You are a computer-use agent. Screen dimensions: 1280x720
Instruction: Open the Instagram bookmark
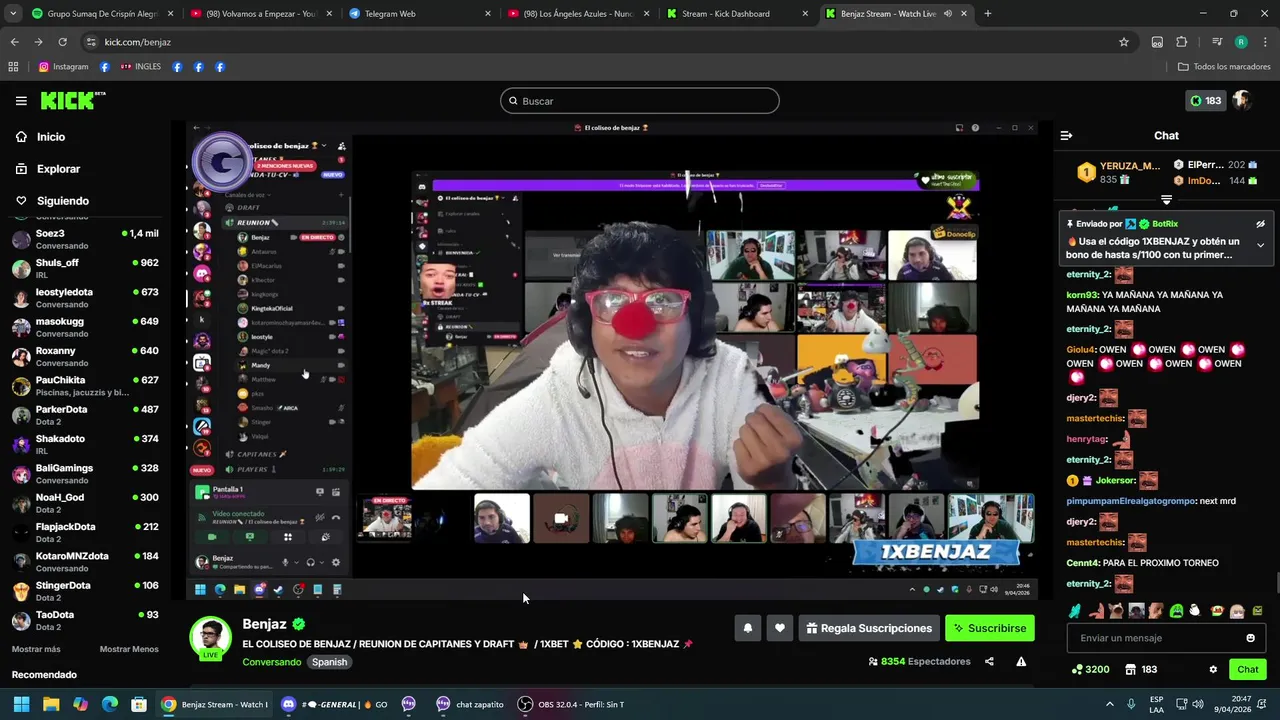[63, 67]
